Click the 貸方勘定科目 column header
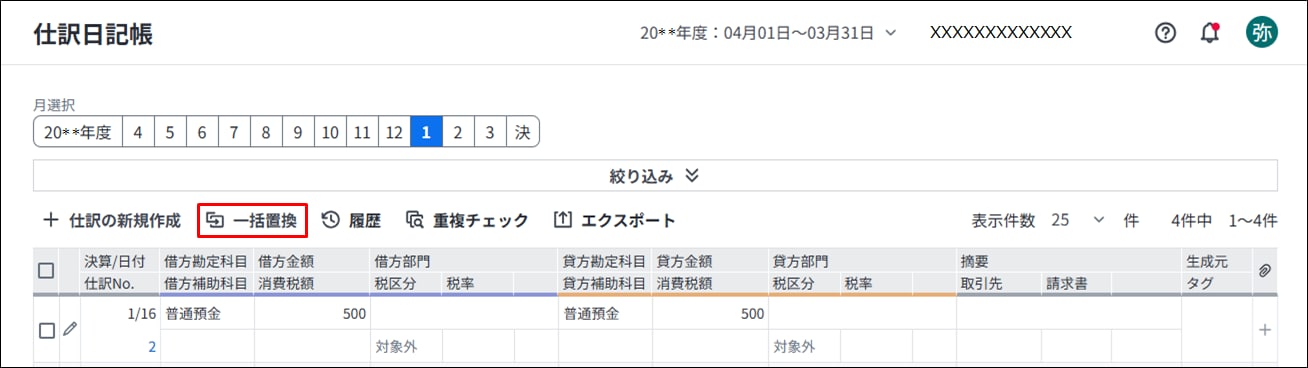The image size is (1308, 368). [x=604, y=262]
